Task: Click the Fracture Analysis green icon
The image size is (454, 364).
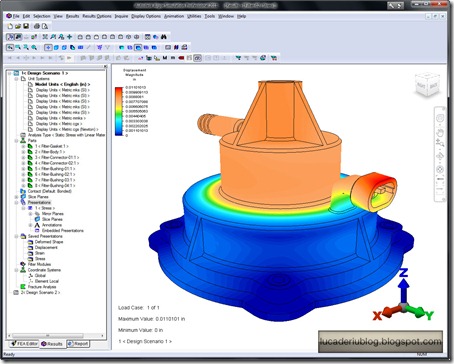Action: [23, 287]
